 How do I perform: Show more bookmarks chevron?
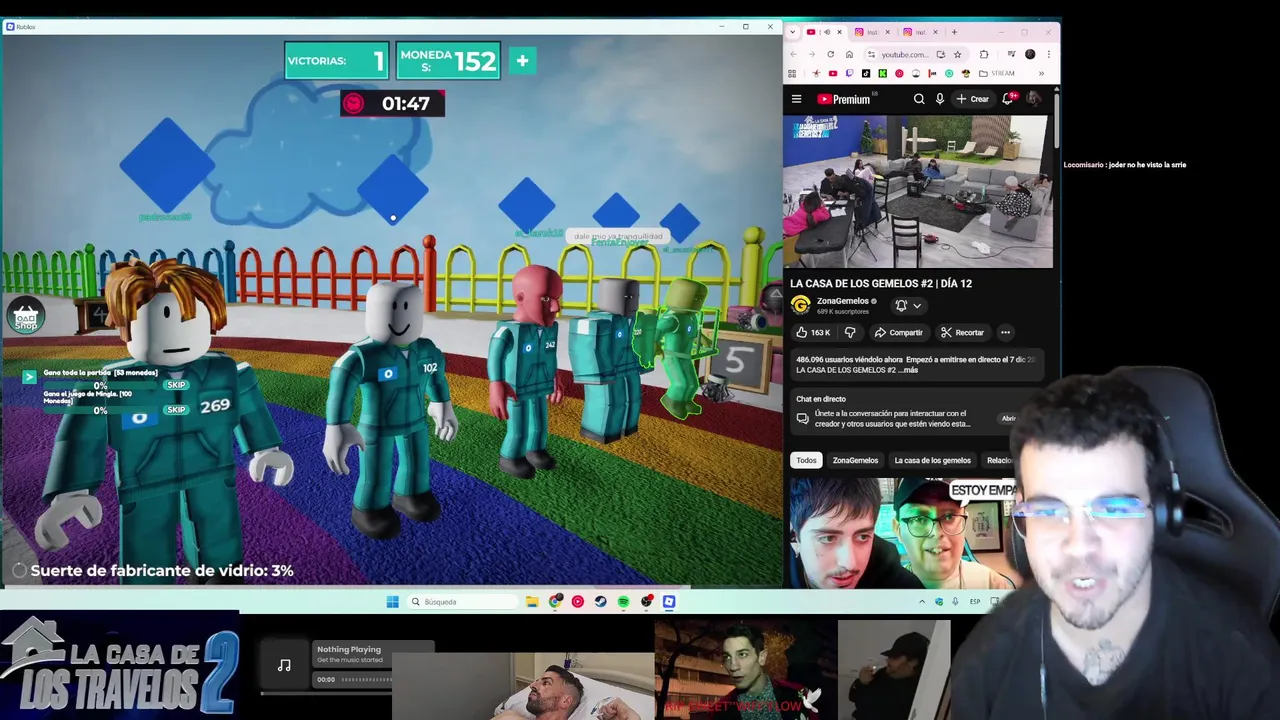pos(1041,73)
